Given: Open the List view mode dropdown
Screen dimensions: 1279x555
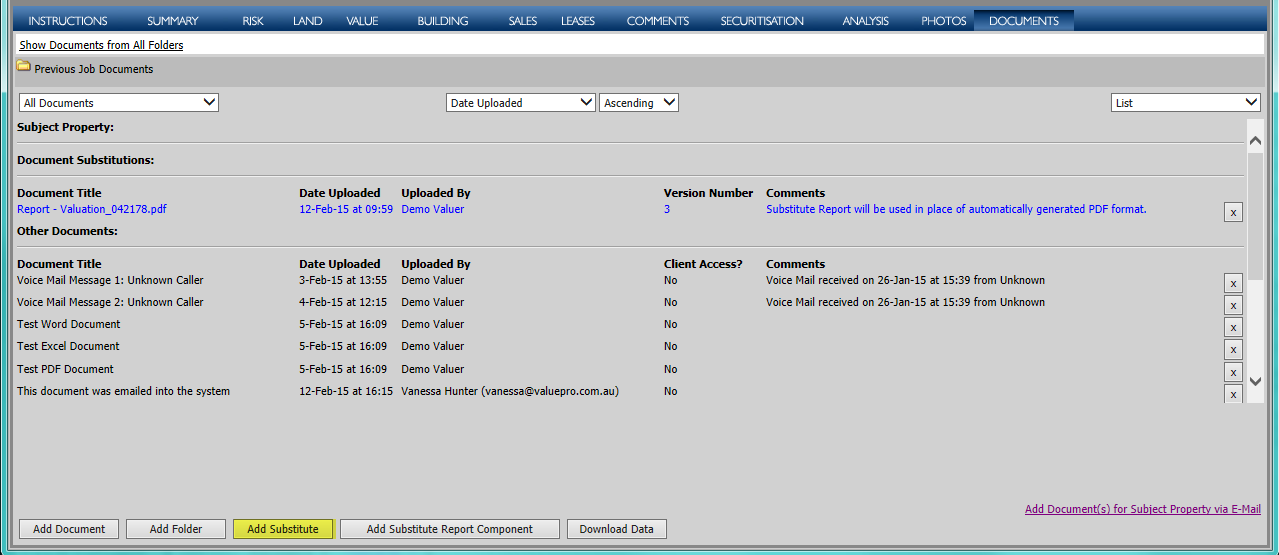Looking at the screenshot, I should click(1186, 102).
